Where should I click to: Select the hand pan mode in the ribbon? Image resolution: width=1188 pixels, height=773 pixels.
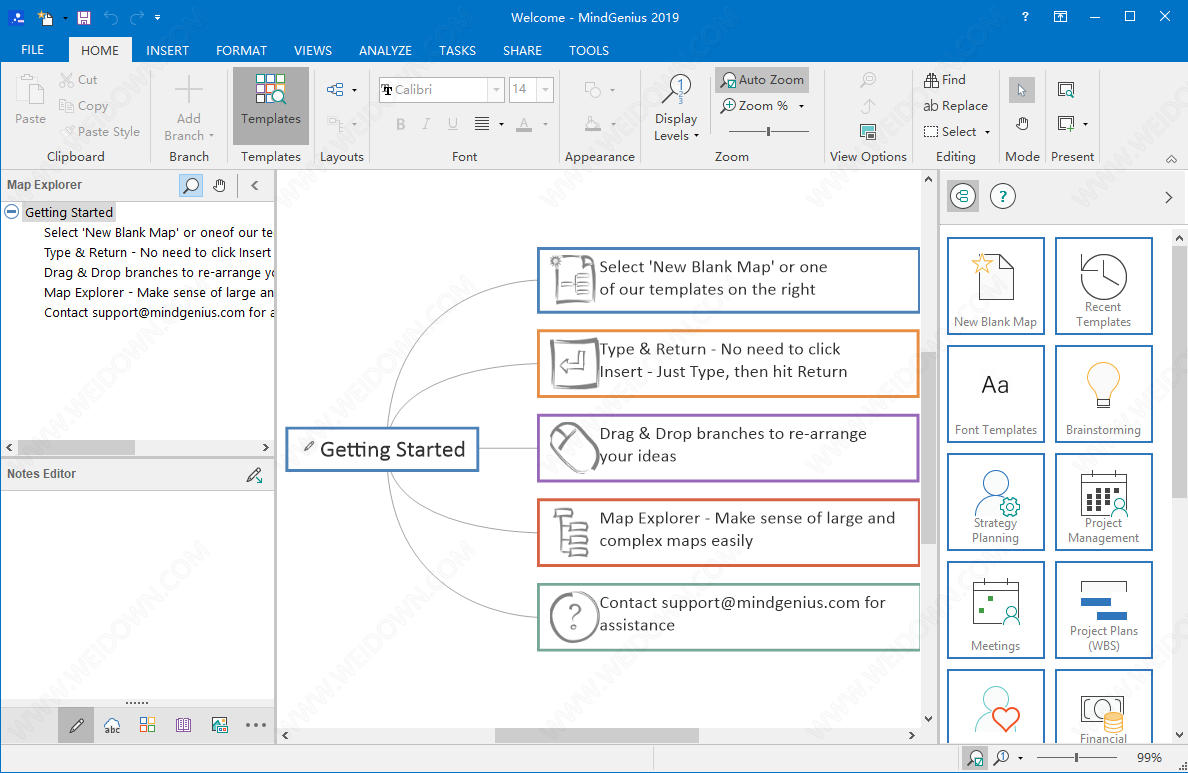(1022, 124)
